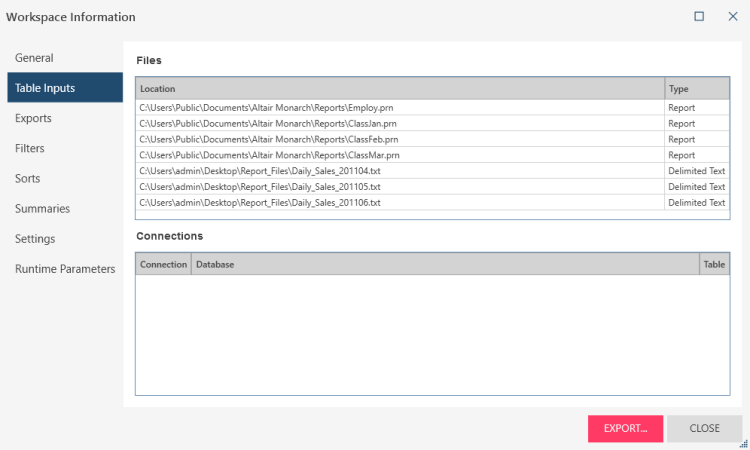
Task: Open the General section
Action: coord(34,58)
